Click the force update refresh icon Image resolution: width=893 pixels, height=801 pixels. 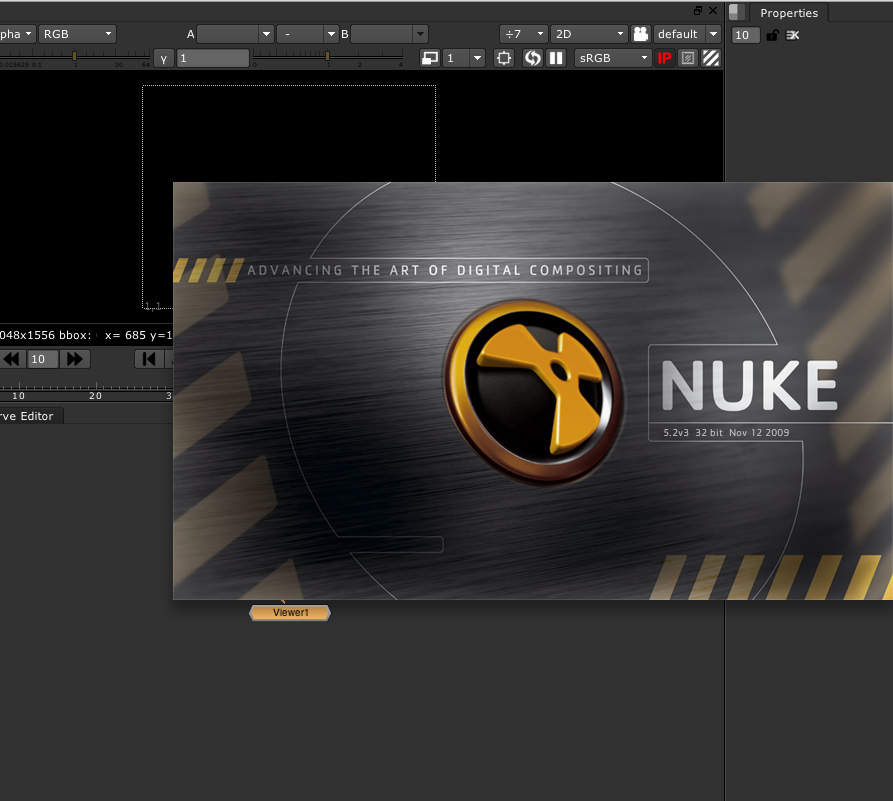pos(532,58)
